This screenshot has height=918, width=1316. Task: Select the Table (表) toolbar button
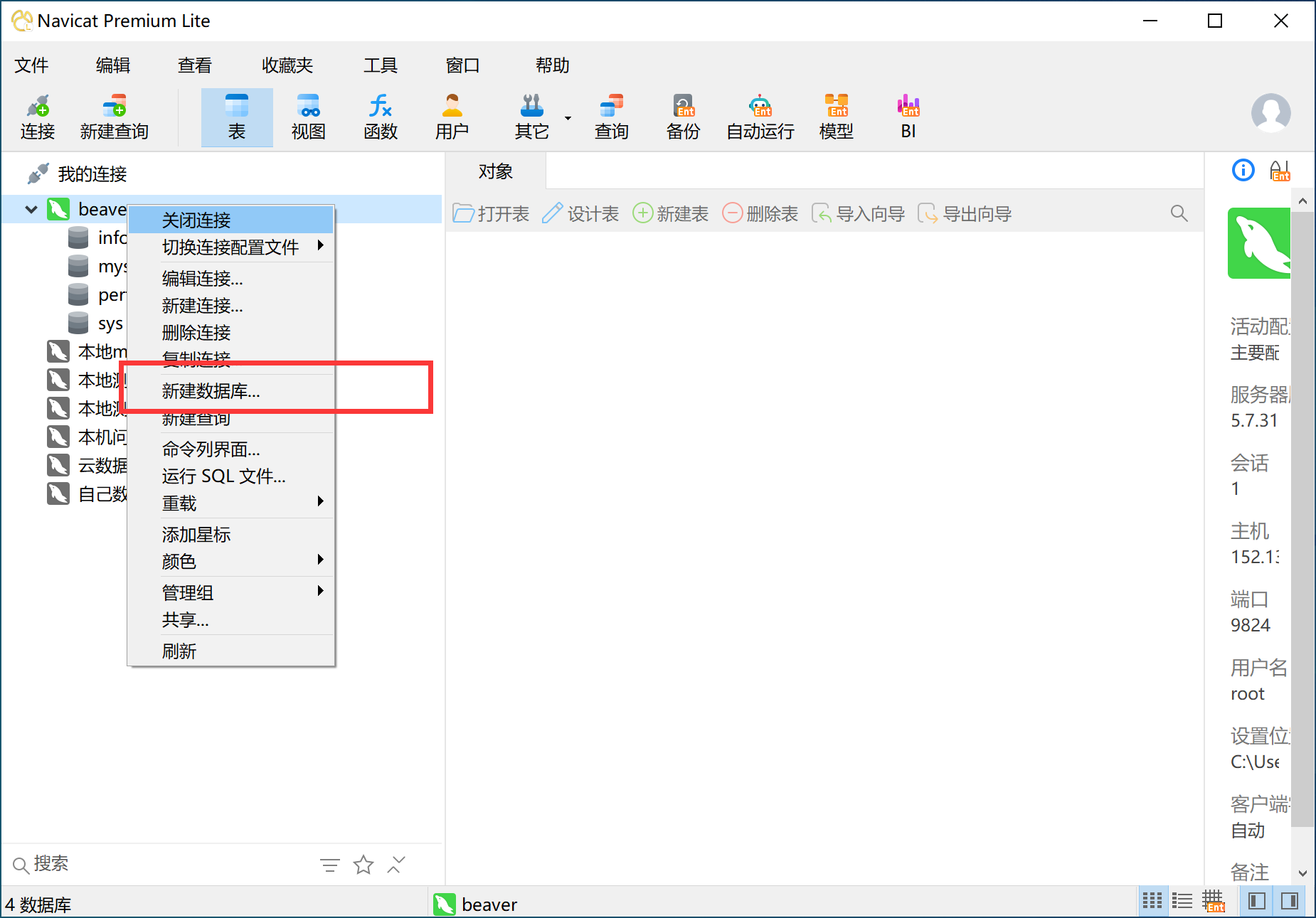click(x=237, y=117)
